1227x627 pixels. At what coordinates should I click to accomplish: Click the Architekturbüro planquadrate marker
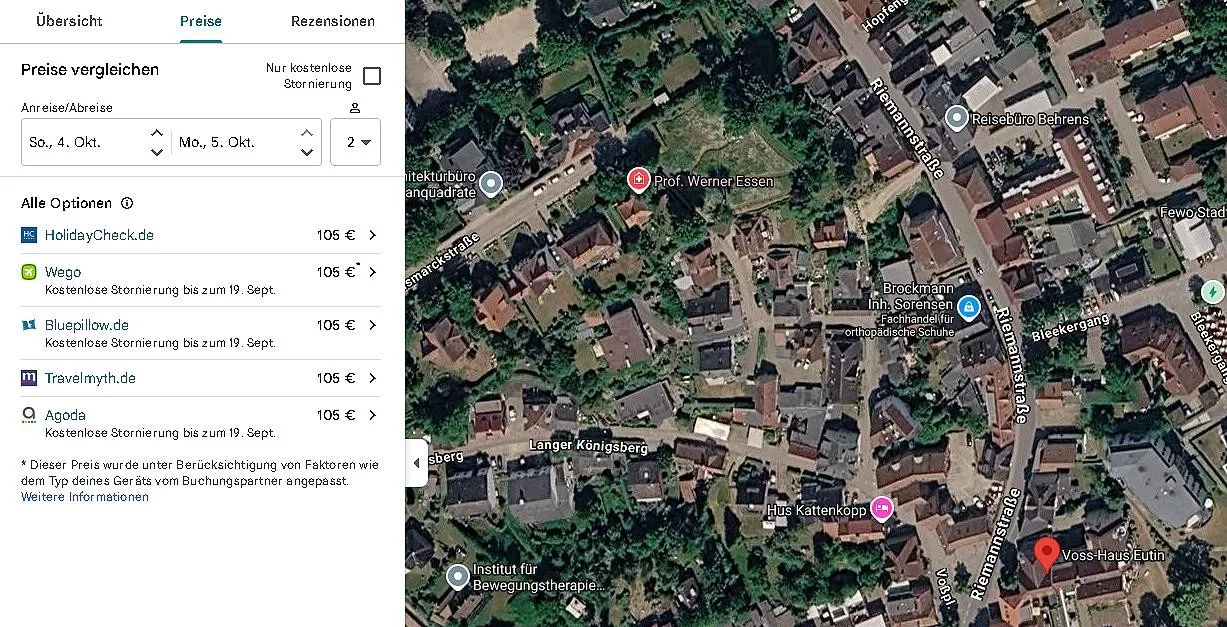tap(491, 184)
